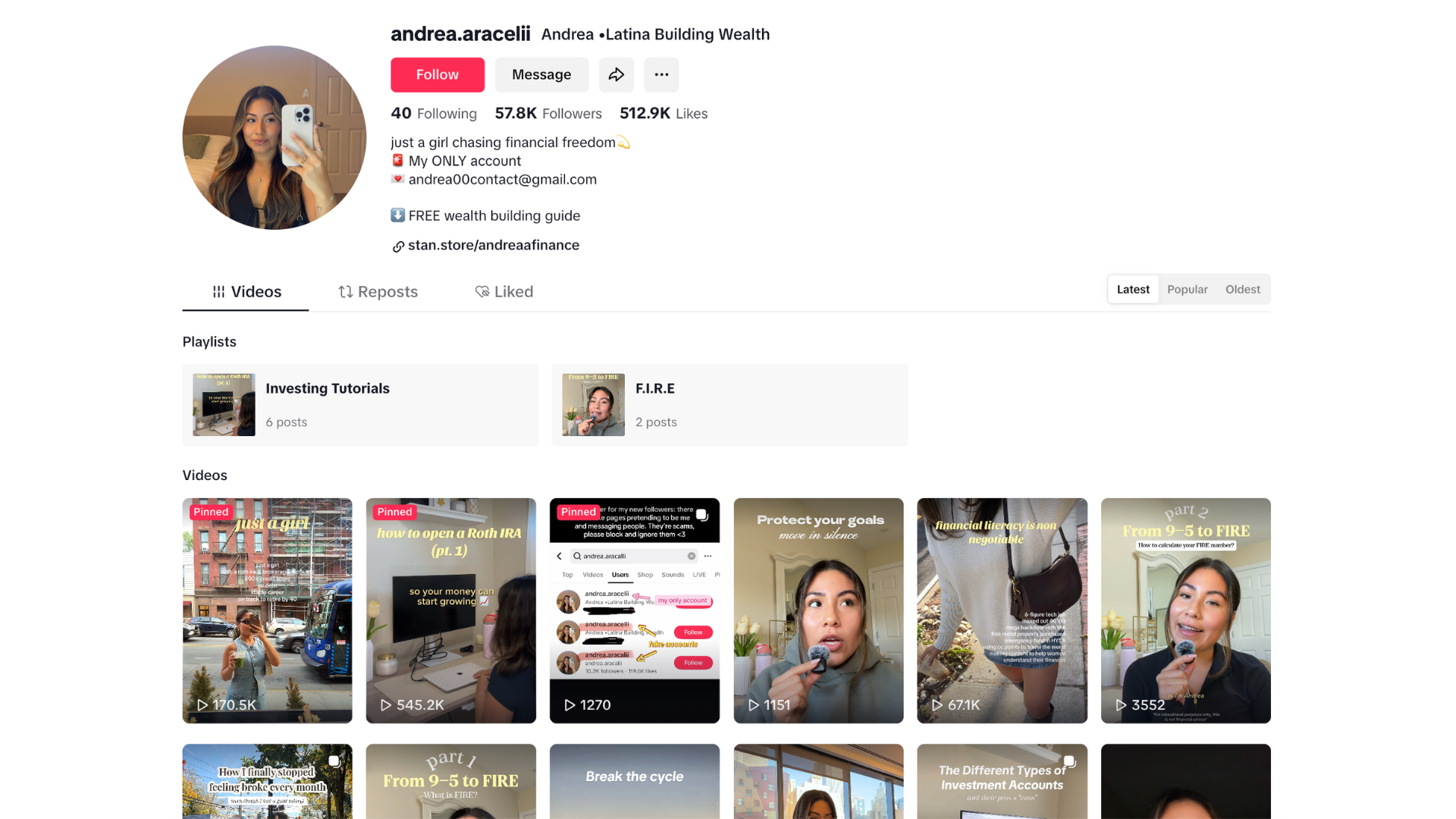
Task: Switch sorting to Oldest
Action: 1242,289
